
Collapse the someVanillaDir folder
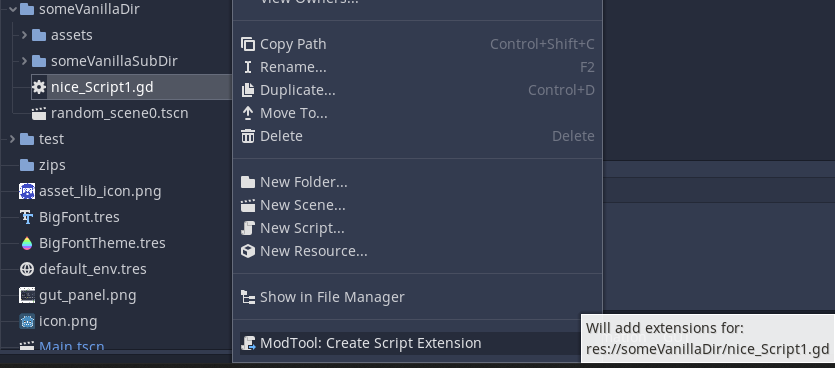(x=12, y=9)
